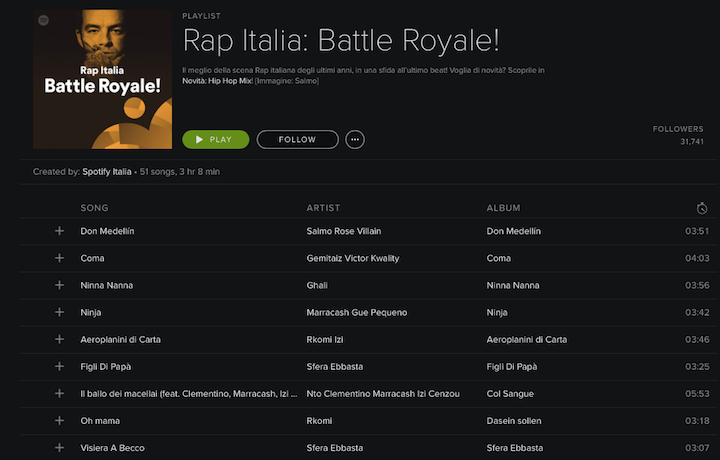Sort the list by Album column header
This screenshot has height=460, width=720.
[503, 208]
